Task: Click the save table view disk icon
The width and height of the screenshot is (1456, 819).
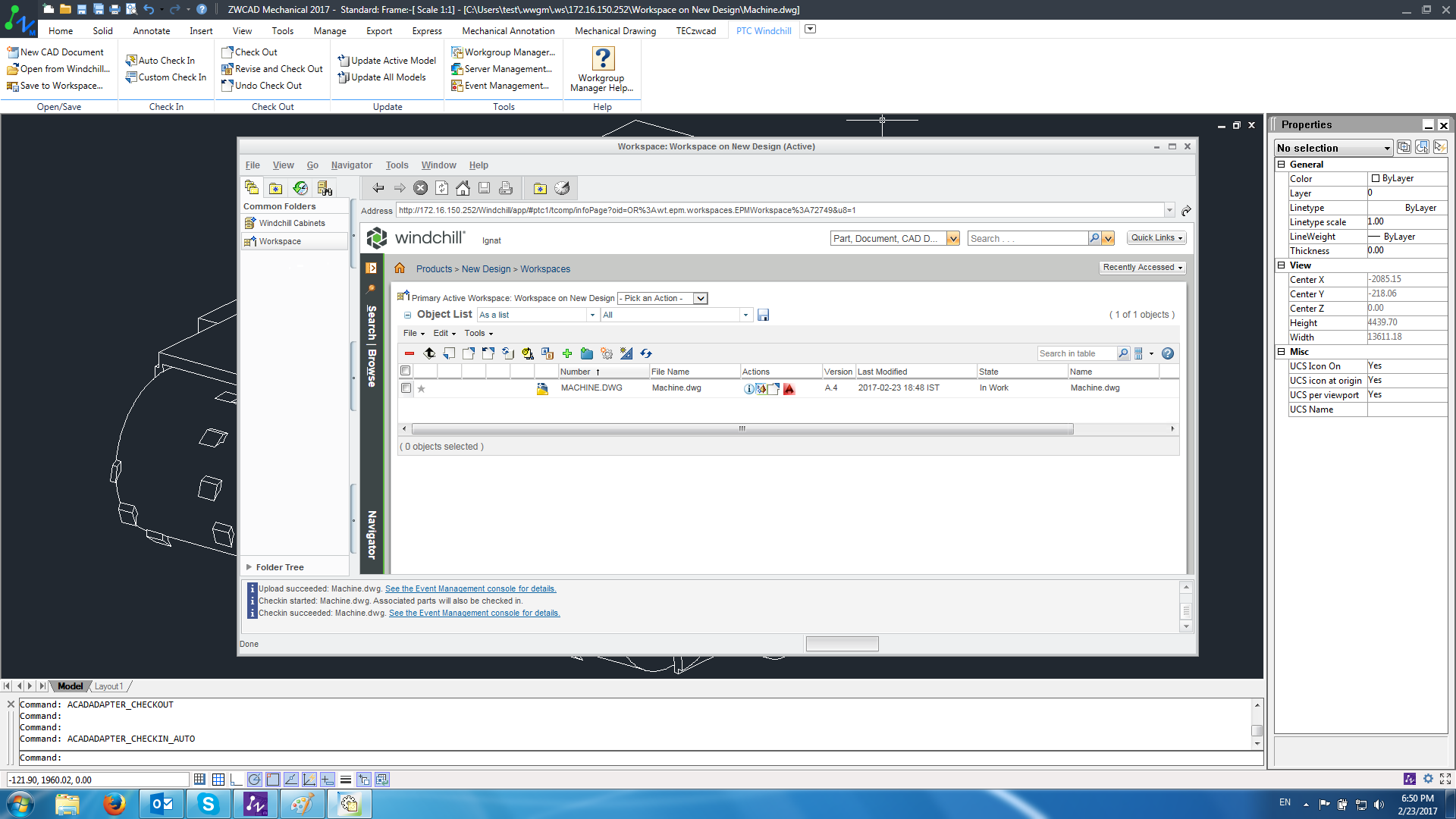Action: click(x=764, y=315)
